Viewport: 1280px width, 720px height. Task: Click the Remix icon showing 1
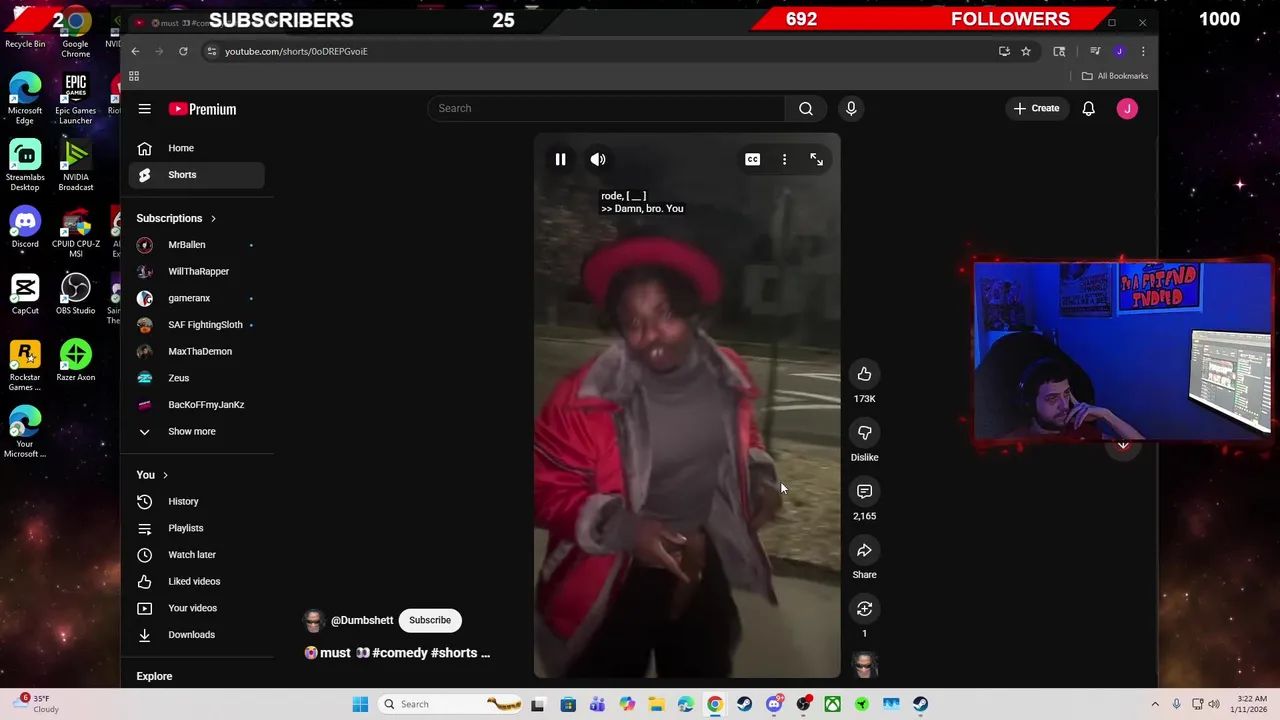click(x=864, y=608)
